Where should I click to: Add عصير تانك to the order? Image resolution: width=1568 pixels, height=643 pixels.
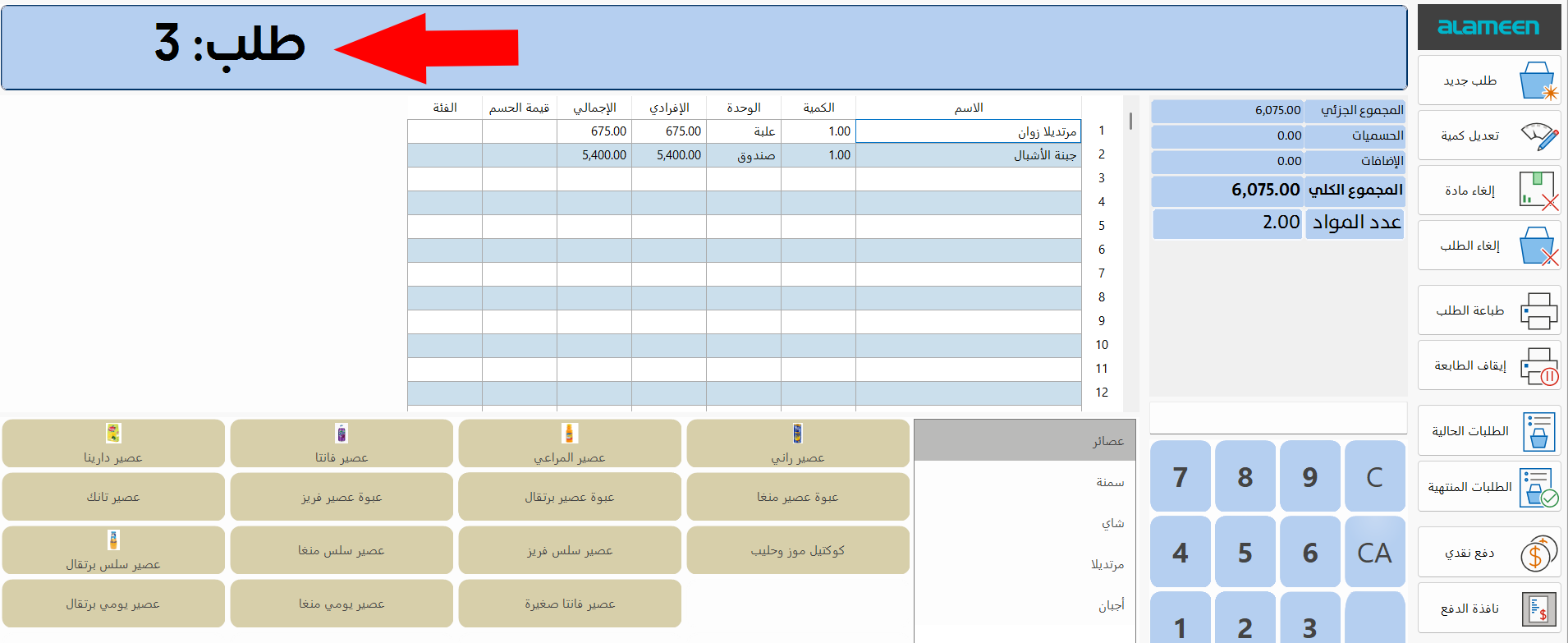113,497
